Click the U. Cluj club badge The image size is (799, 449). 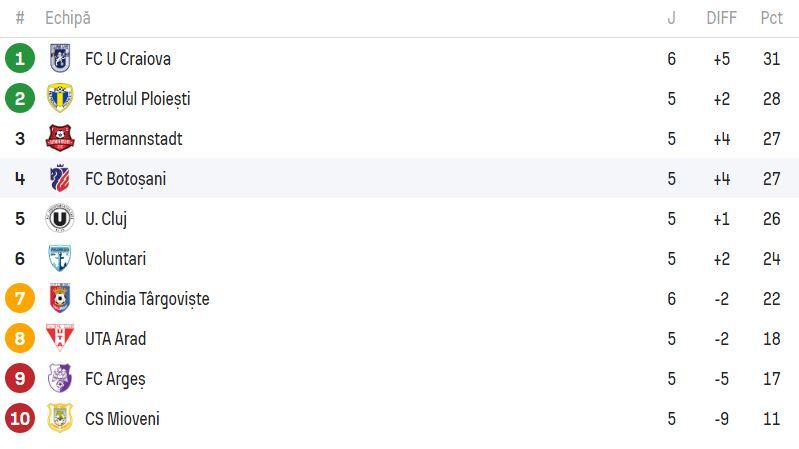tap(60, 219)
